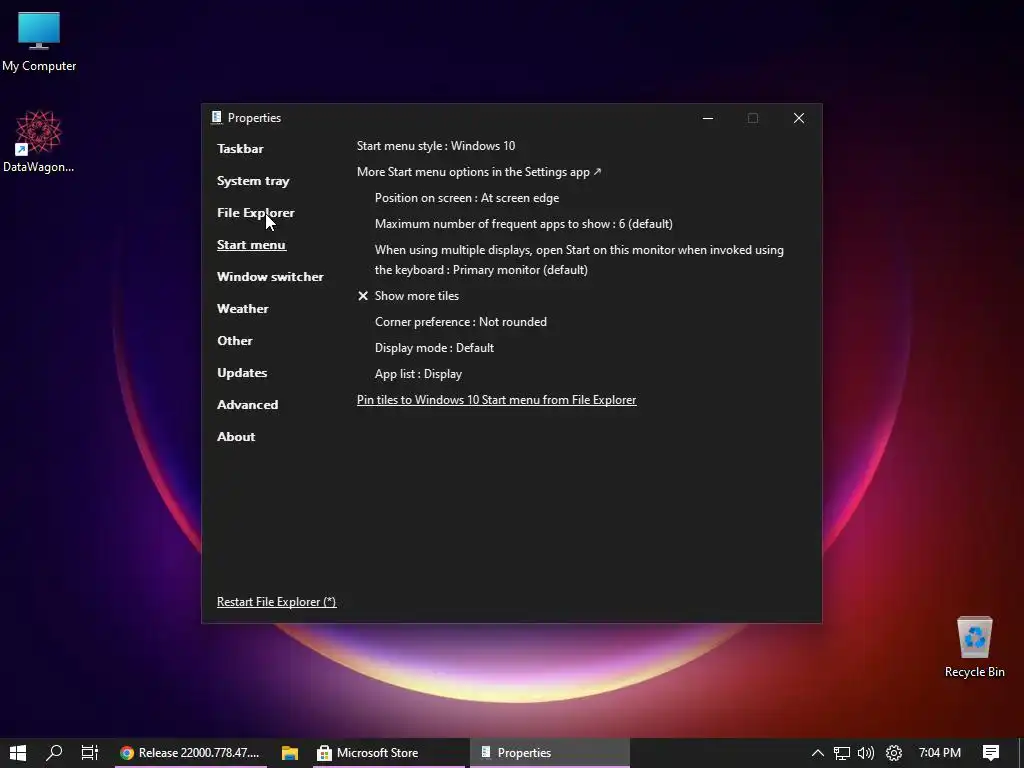Select the Start menu section

click(251, 245)
